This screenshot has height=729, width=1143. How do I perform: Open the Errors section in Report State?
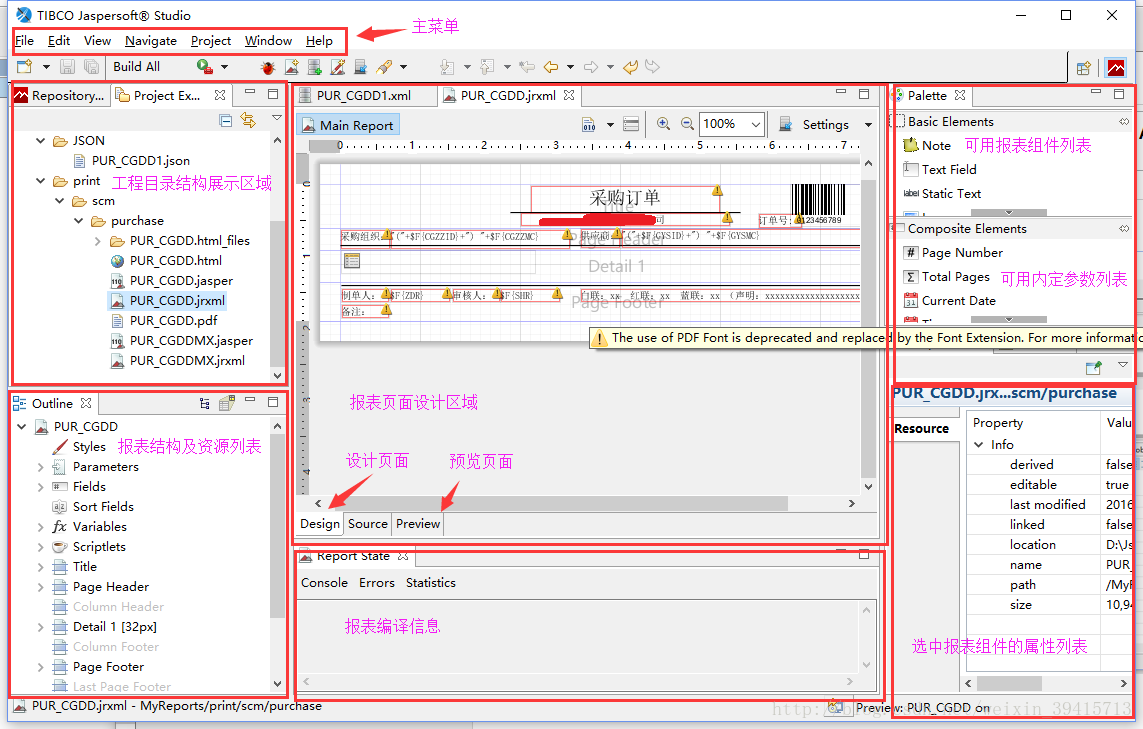click(377, 582)
